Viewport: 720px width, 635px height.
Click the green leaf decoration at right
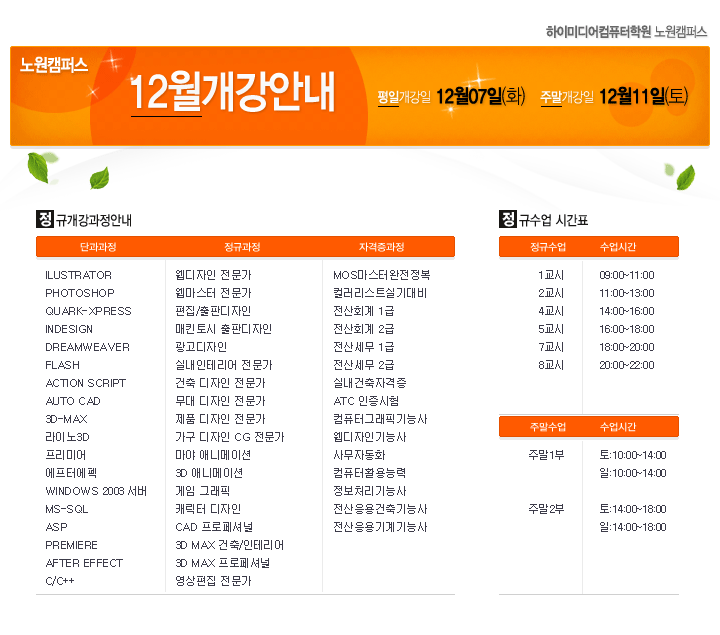click(685, 178)
